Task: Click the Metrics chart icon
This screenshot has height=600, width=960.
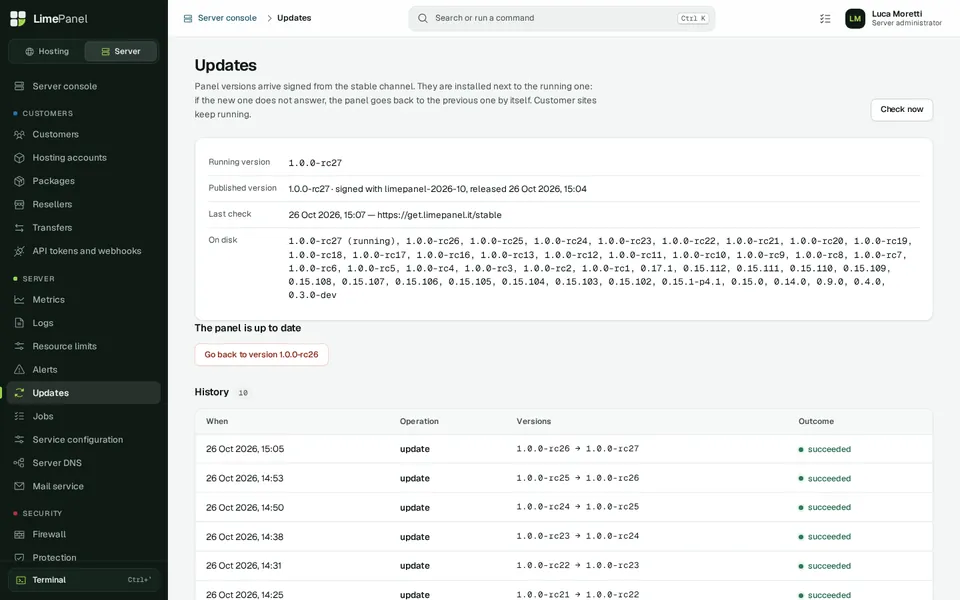Action: point(20,300)
